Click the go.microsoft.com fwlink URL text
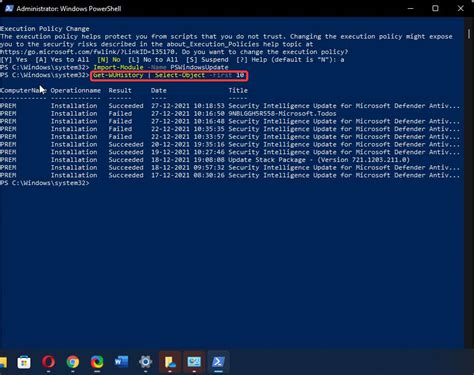The height and width of the screenshot is (375, 474). pyautogui.click(x=87, y=52)
